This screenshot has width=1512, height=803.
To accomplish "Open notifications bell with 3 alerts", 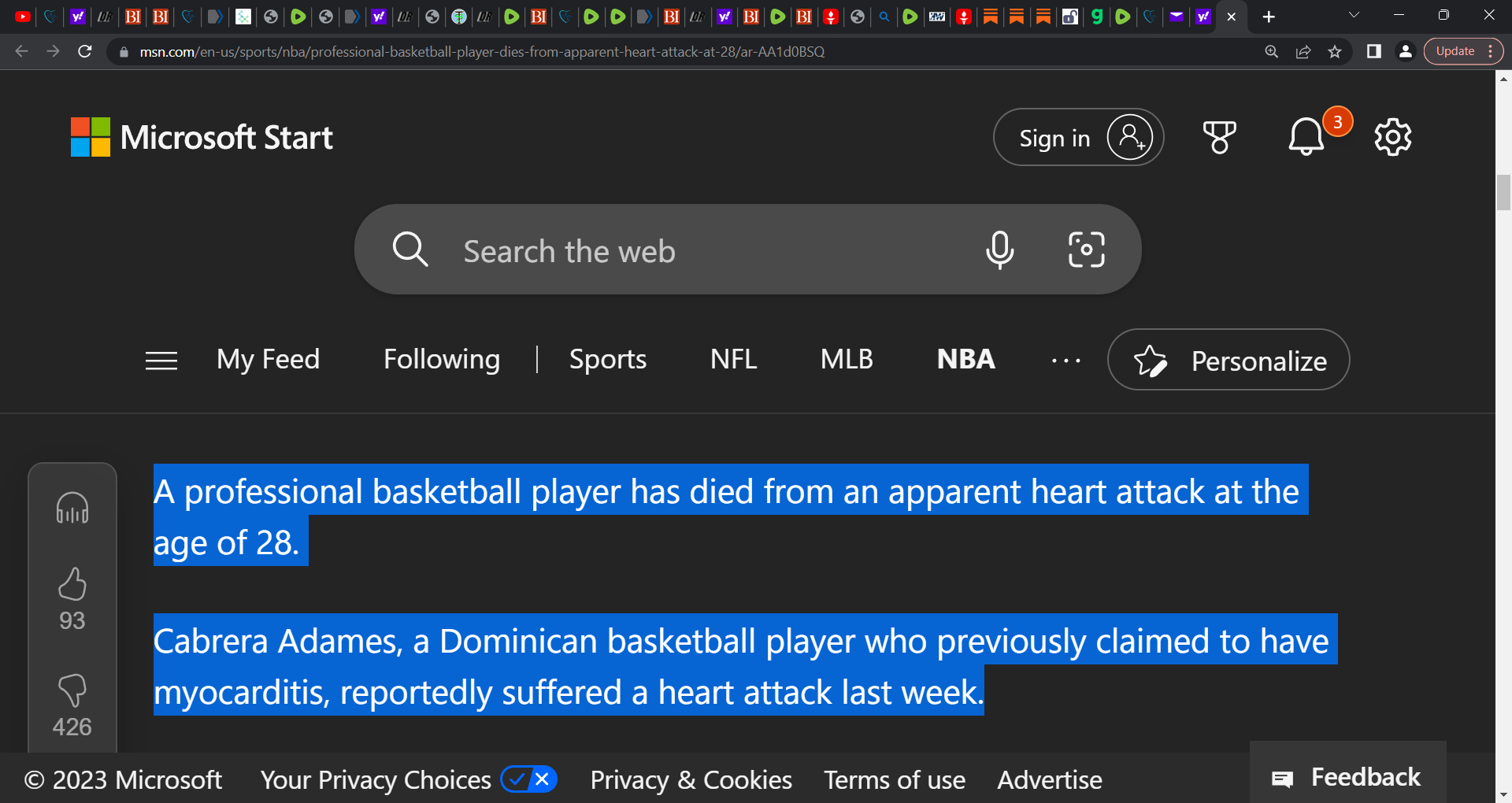I will click(x=1306, y=137).
